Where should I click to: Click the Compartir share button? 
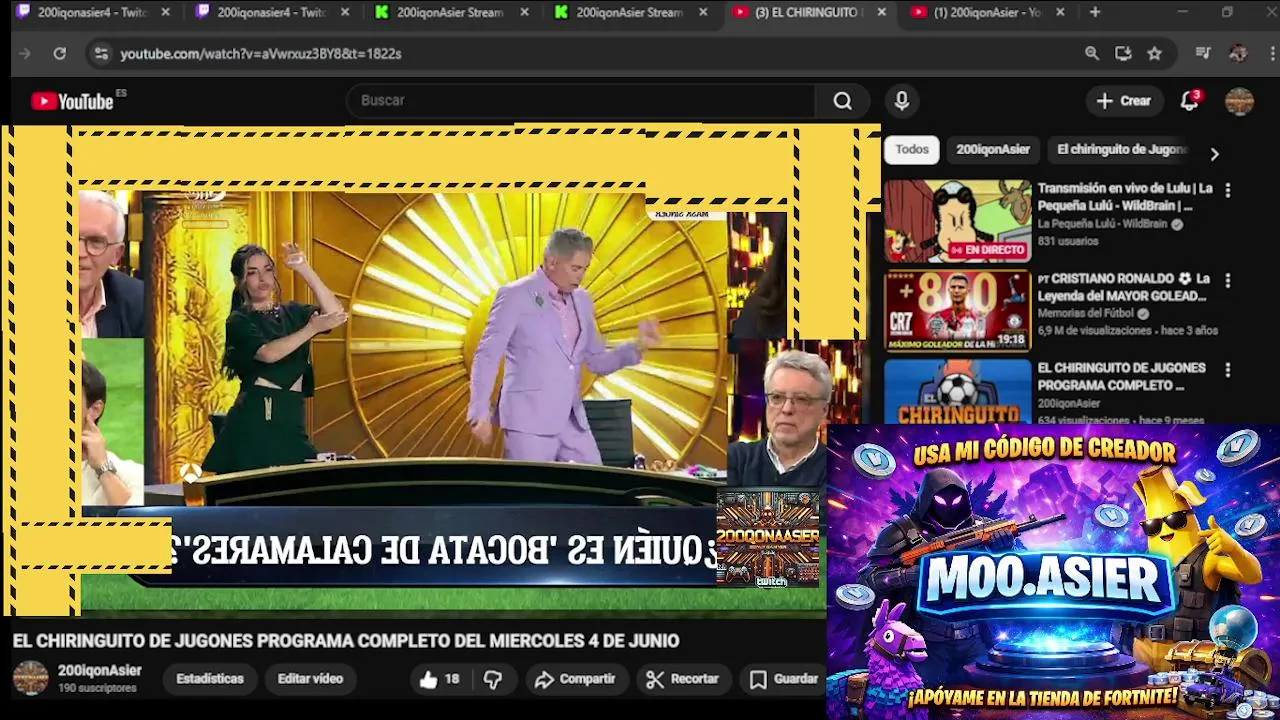(575, 680)
